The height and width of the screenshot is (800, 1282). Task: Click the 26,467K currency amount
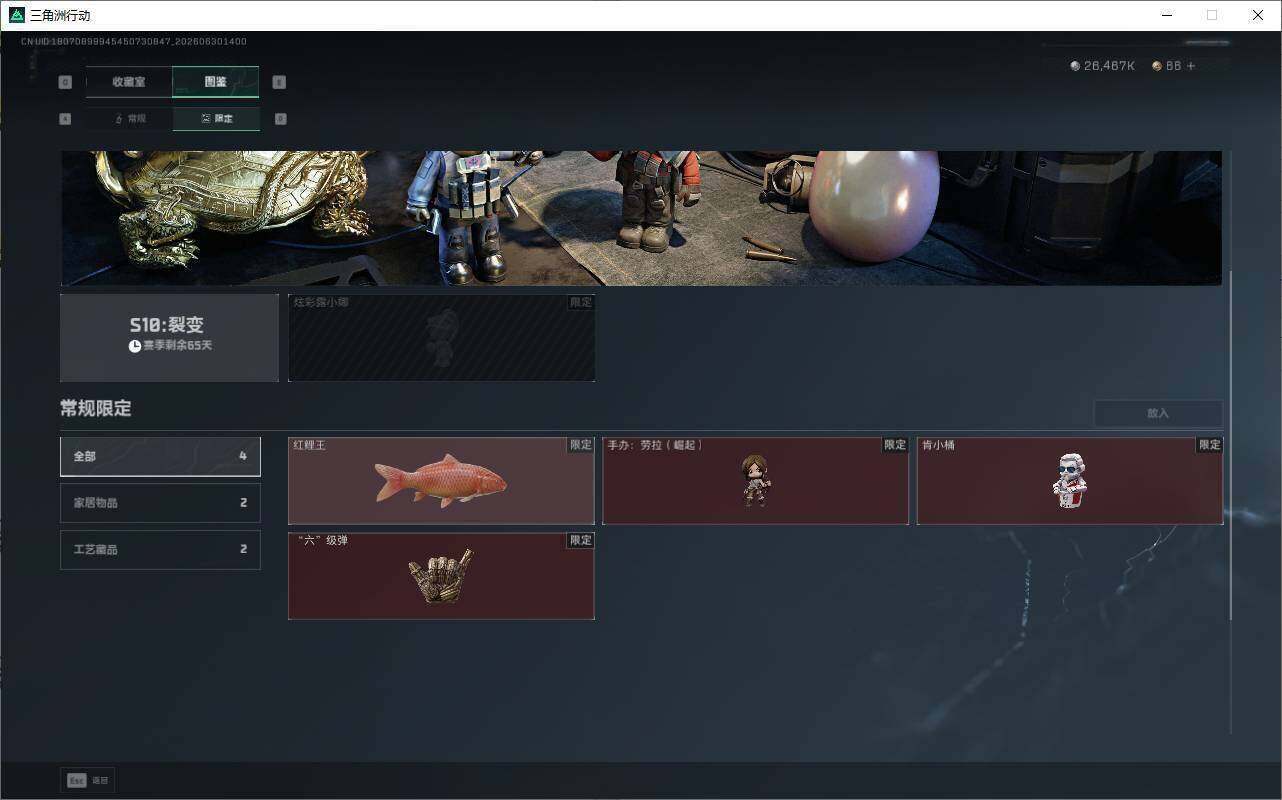[x=1109, y=66]
